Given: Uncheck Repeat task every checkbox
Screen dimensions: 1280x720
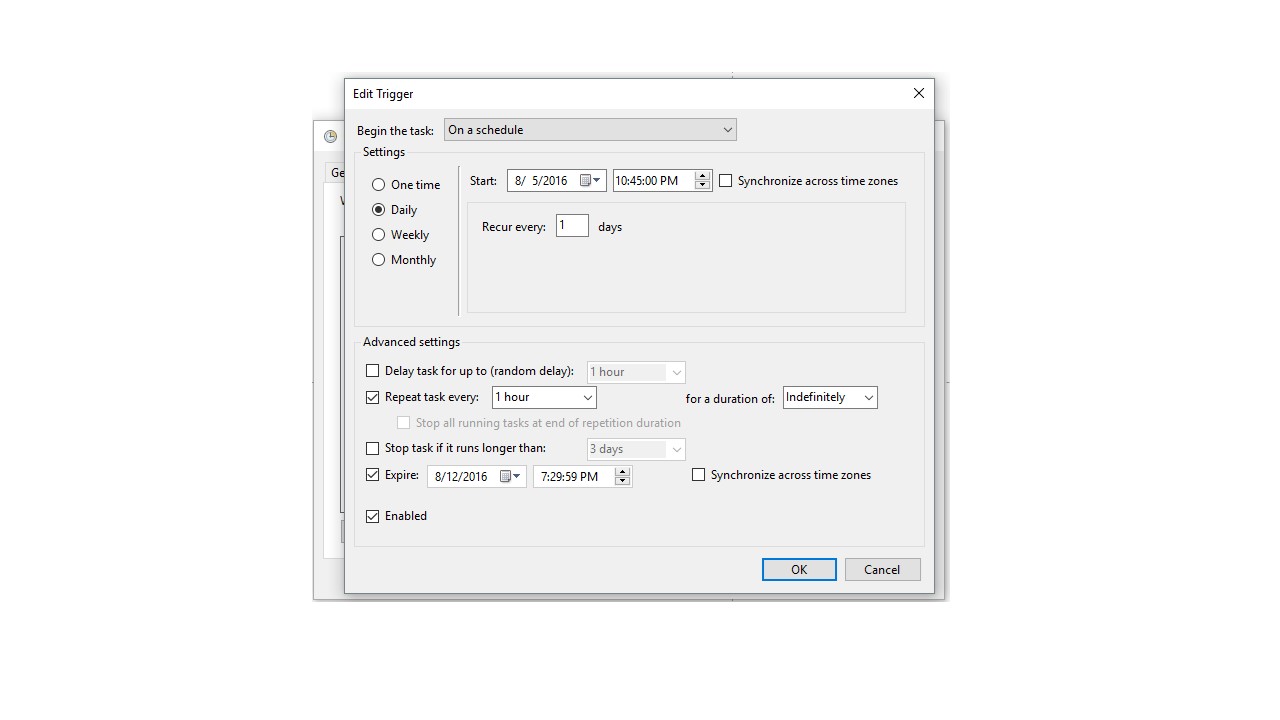Looking at the screenshot, I should click(x=373, y=397).
